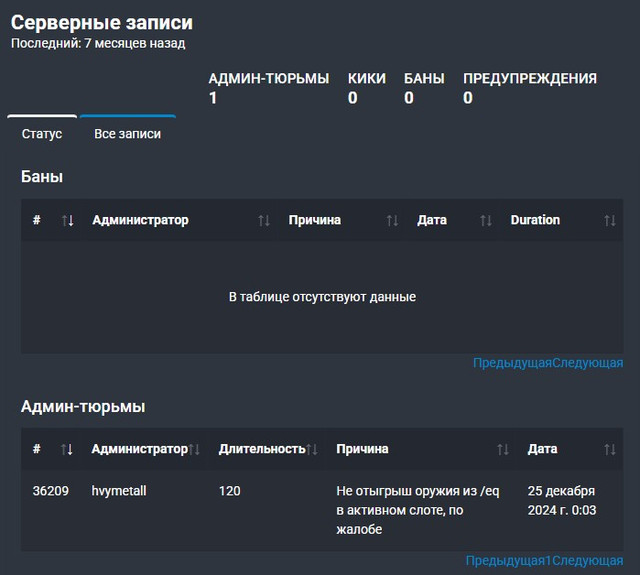
Task: Click the date 25 декабря 2024 г. 0:03
Action: (562, 500)
